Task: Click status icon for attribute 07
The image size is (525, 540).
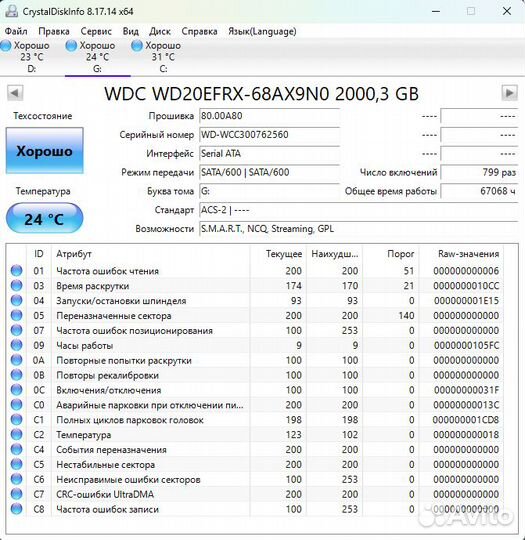Action: 16,330
